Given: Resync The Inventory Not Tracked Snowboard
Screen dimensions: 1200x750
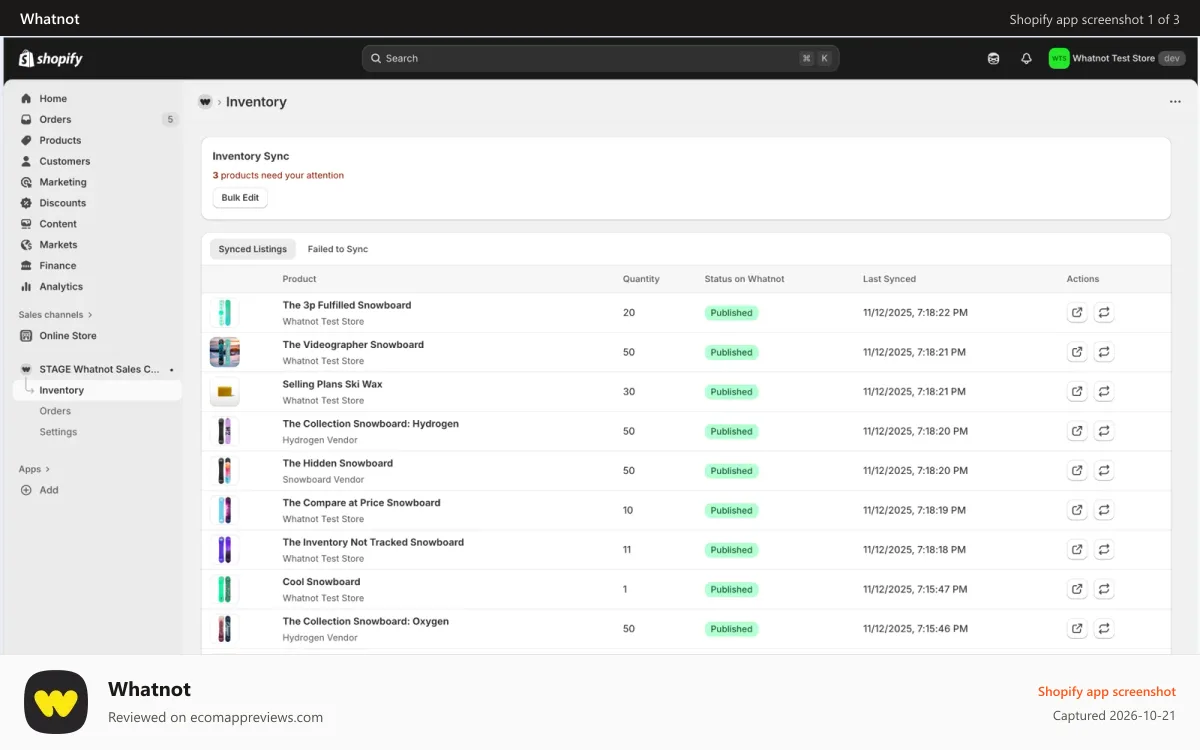Looking at the screenshot, I should pos(1104,550).
